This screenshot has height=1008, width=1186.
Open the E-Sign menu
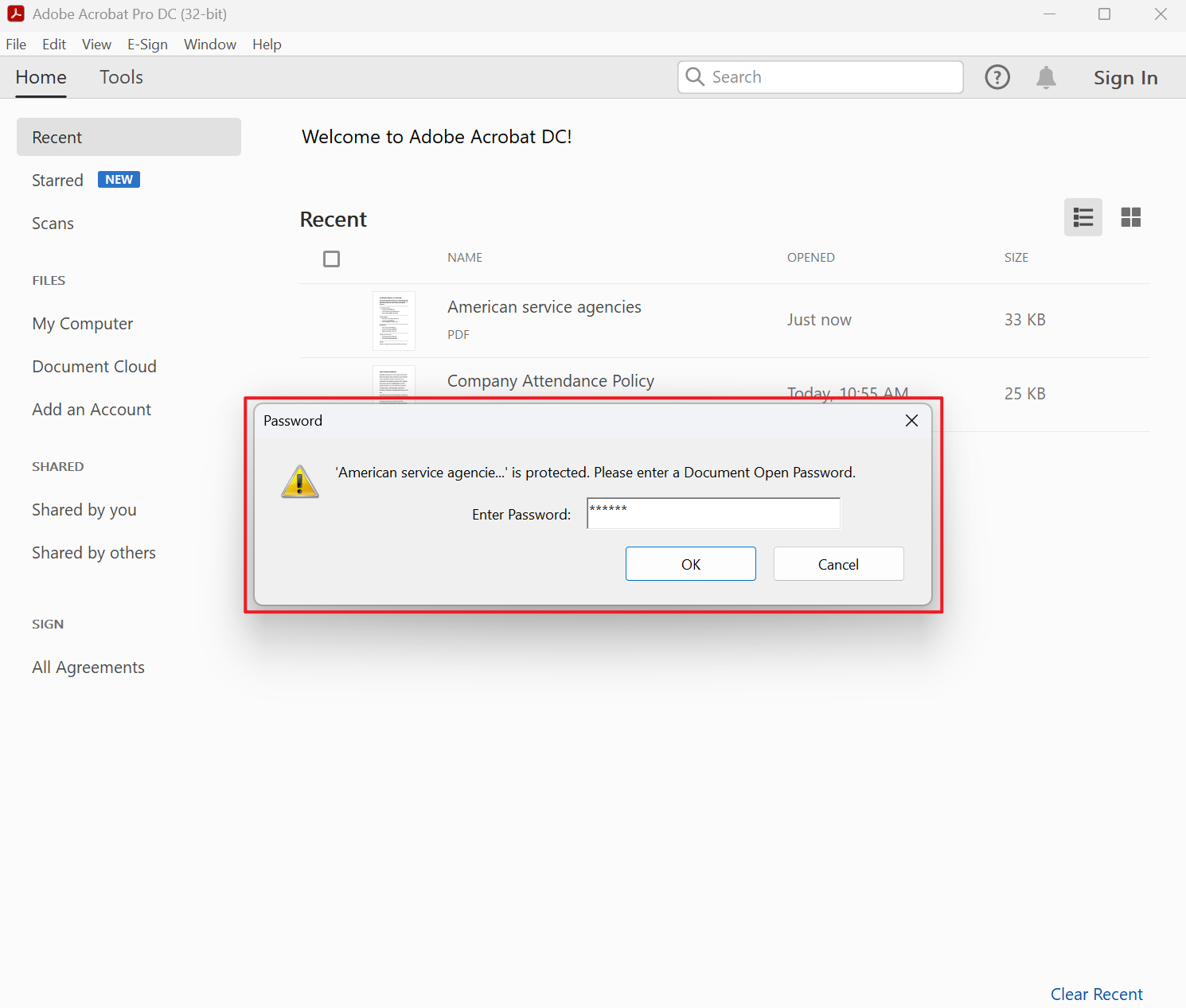(147, 45)
